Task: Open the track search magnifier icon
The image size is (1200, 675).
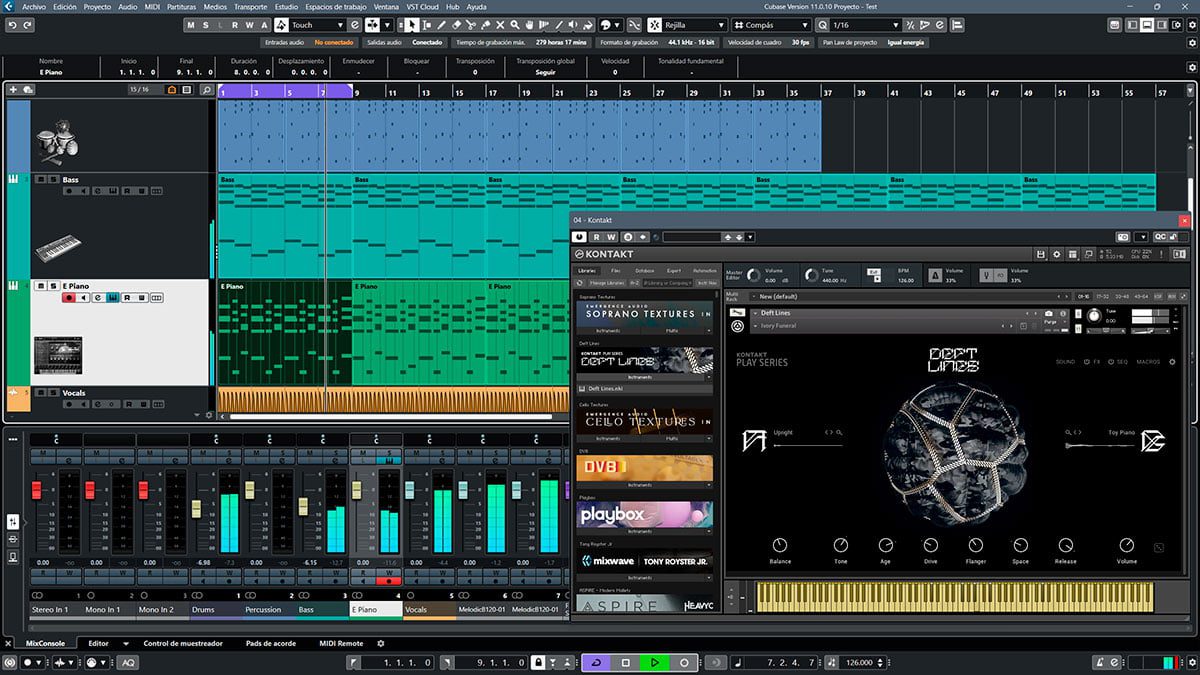Action: point(207,90)
